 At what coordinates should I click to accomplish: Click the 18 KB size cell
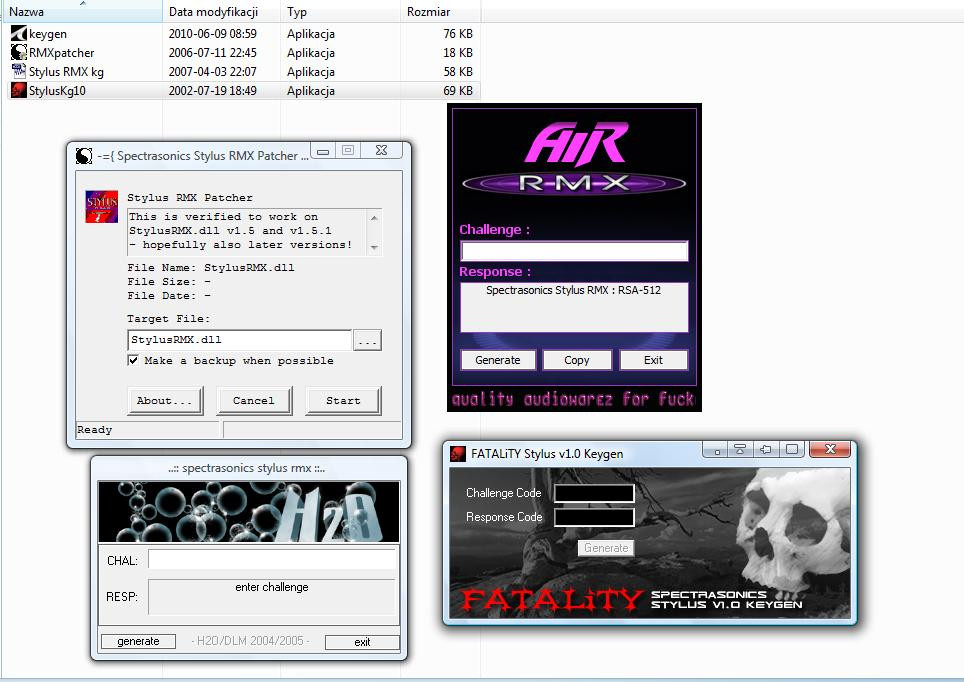pos(458,53)
